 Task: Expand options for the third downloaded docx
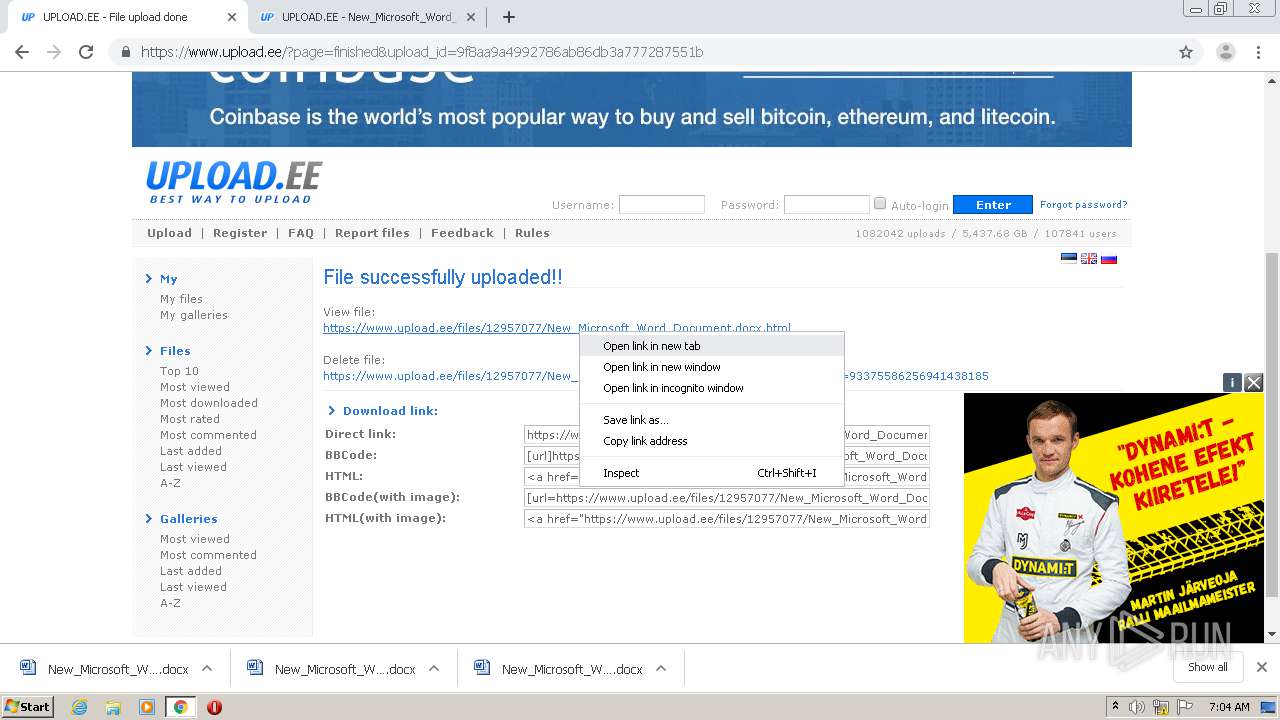661,668
